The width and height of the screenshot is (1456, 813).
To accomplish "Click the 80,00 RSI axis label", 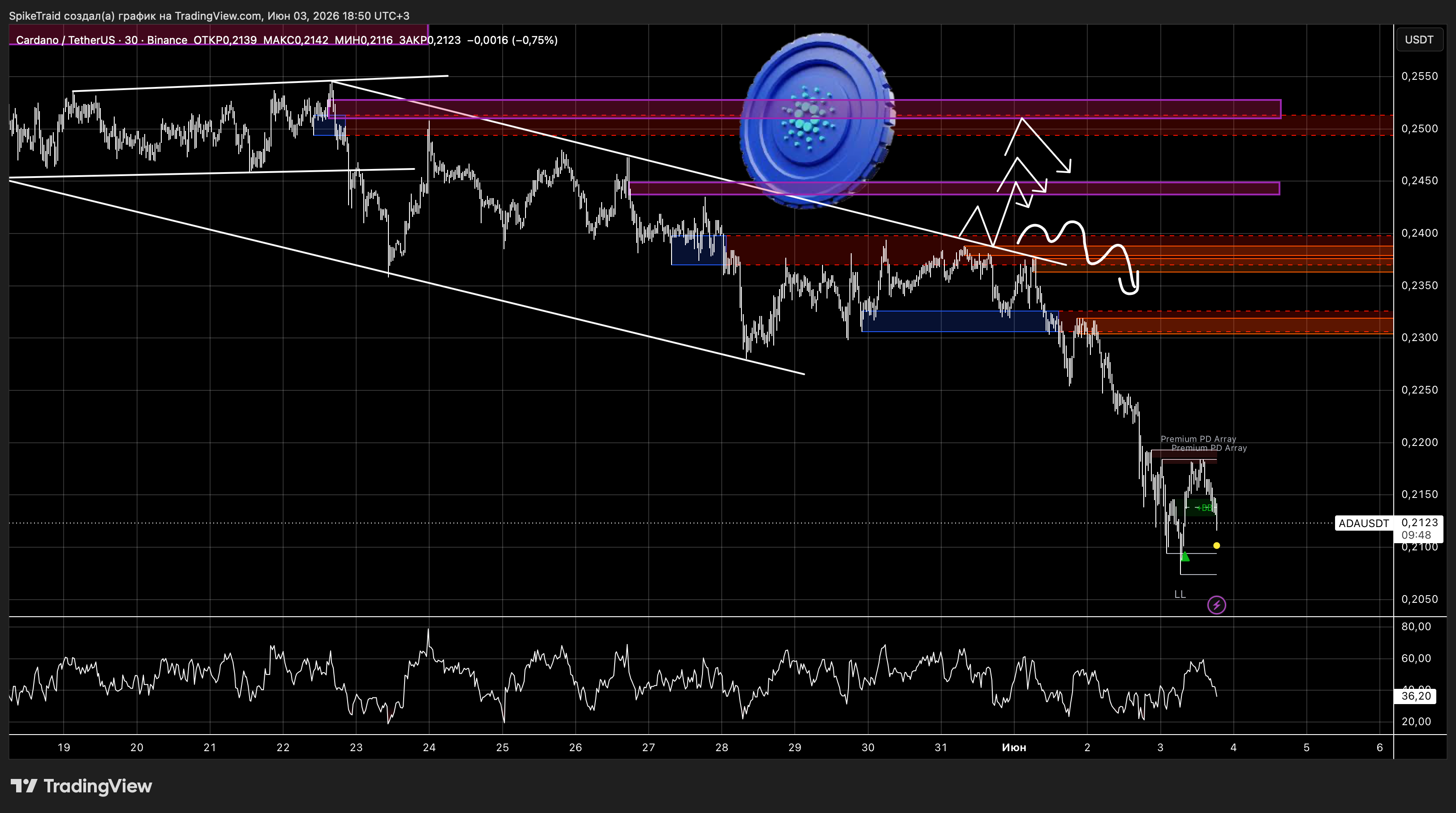I will pyautogui.click(x=1416, y=627).
